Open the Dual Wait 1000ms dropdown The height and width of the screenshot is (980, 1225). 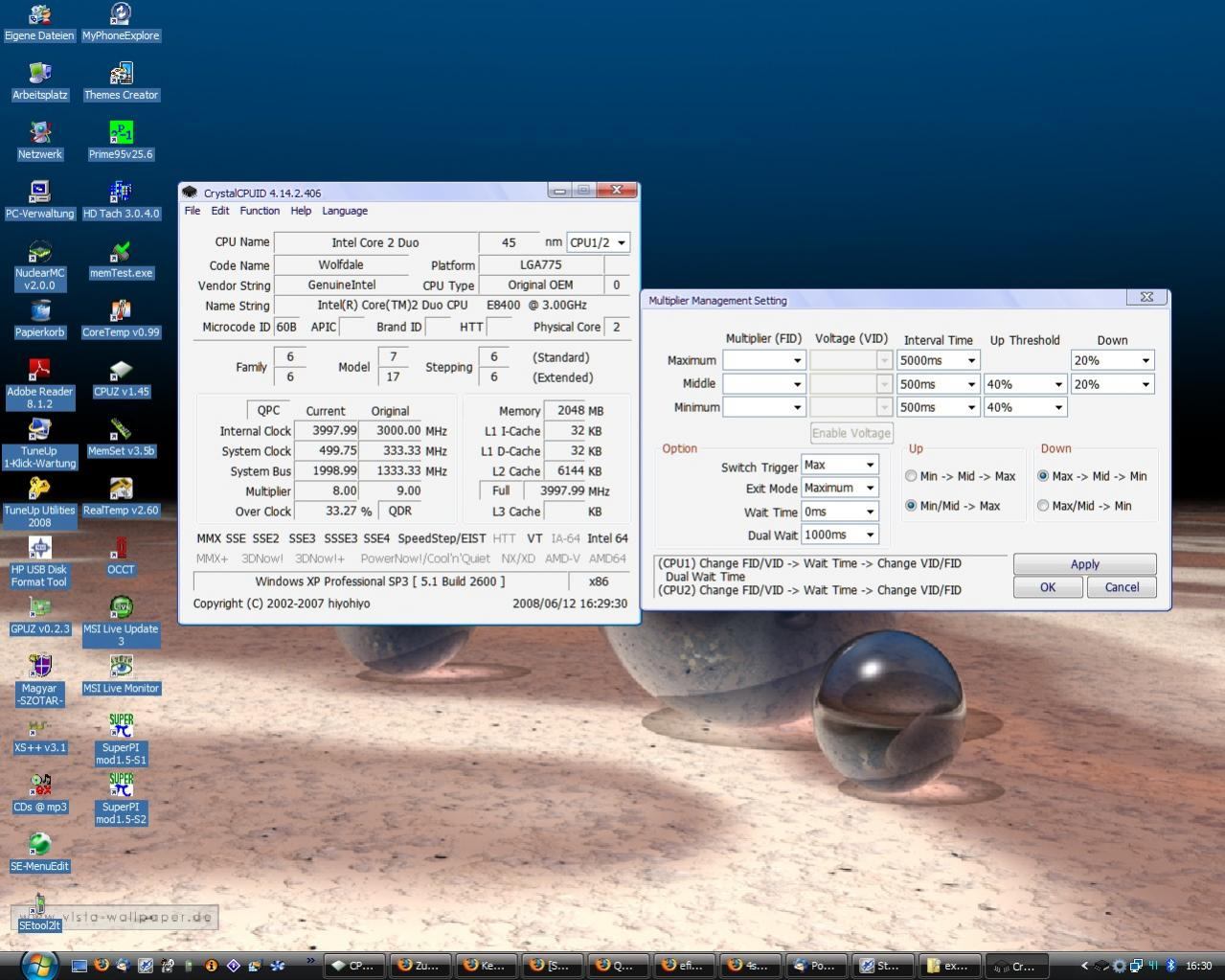pyautogui.click(x=840, y=536)
